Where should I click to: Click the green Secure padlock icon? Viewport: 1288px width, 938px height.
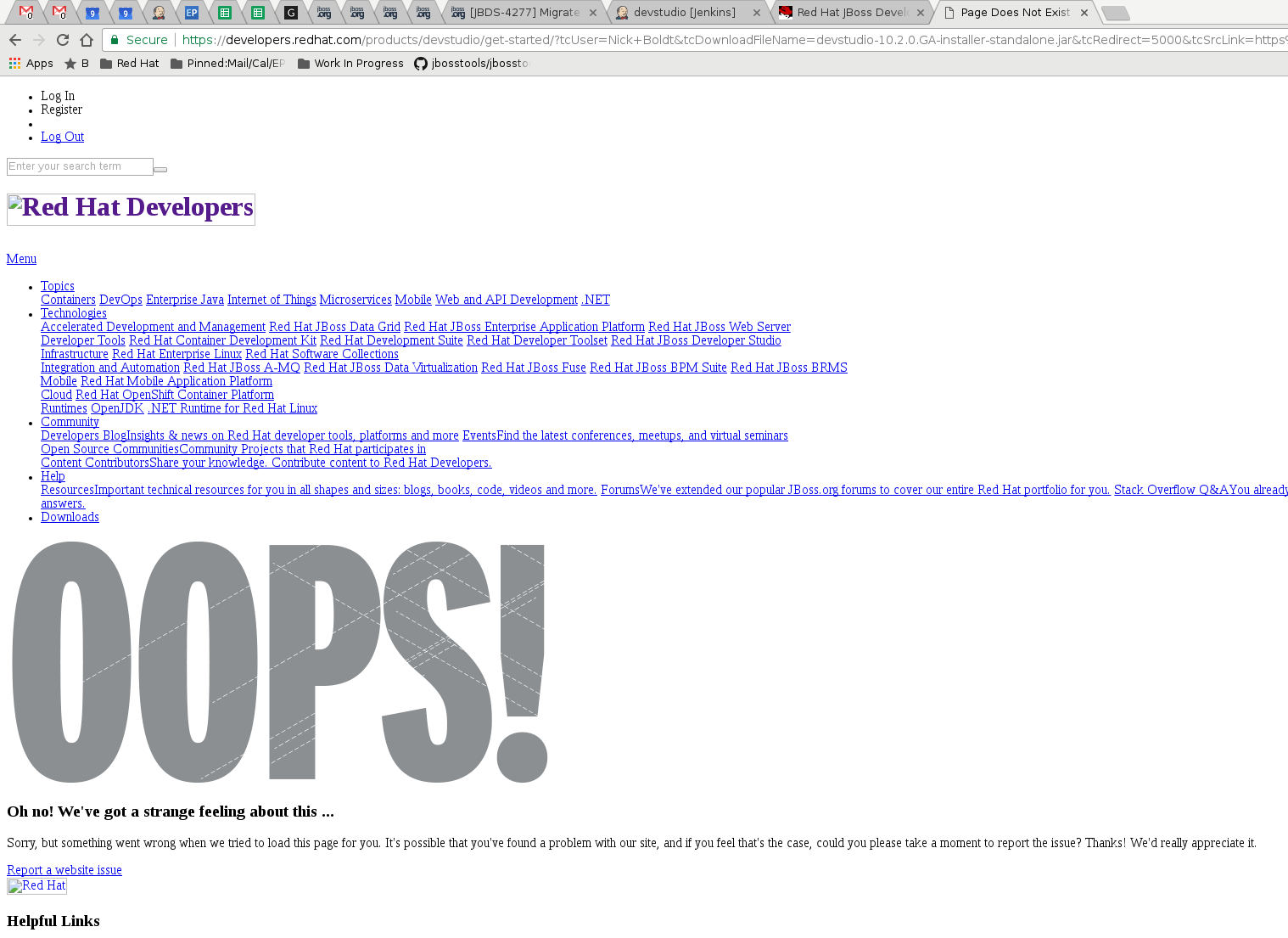coord(115,40)
